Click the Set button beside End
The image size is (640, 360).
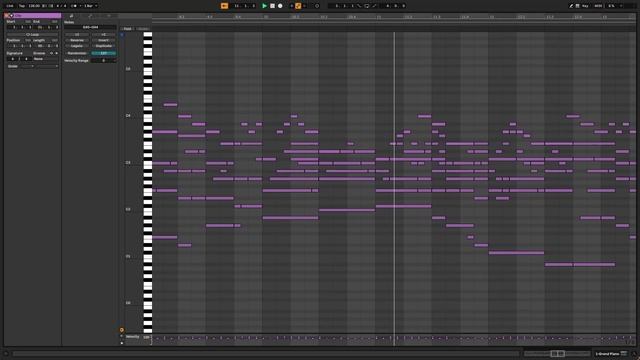click(54, 22)
